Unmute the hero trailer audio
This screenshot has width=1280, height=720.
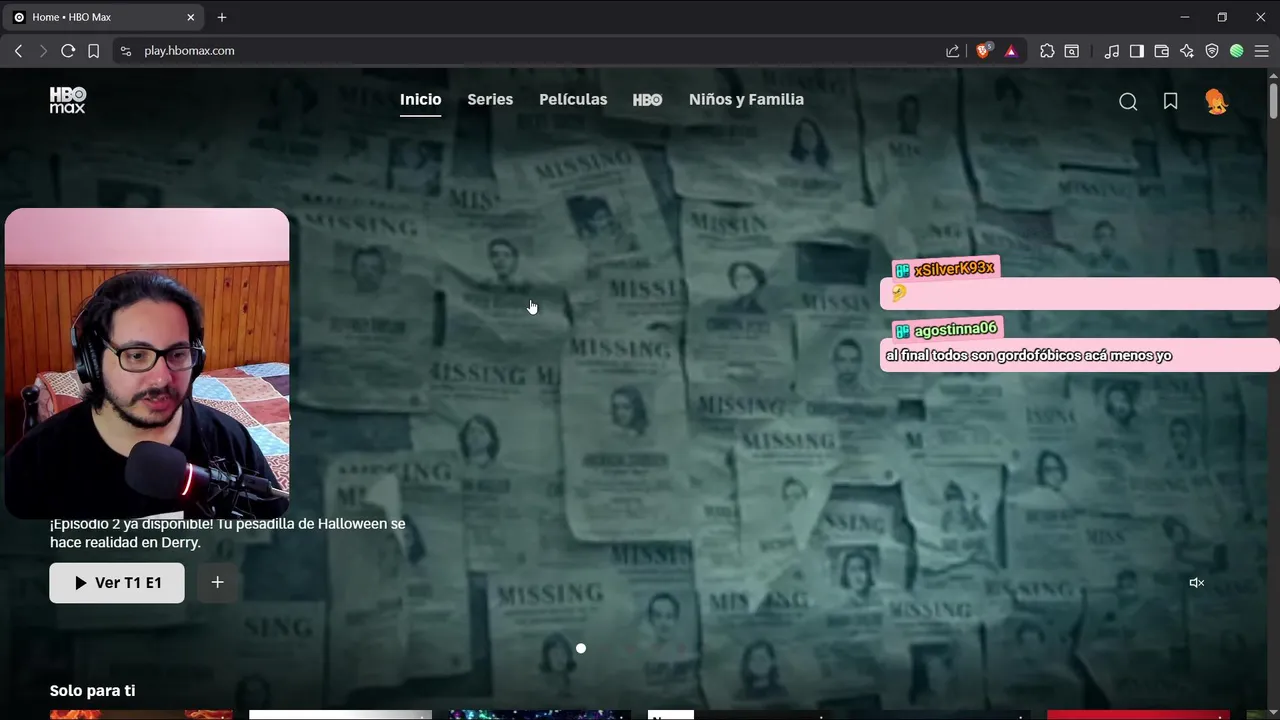click(1196, 583)
